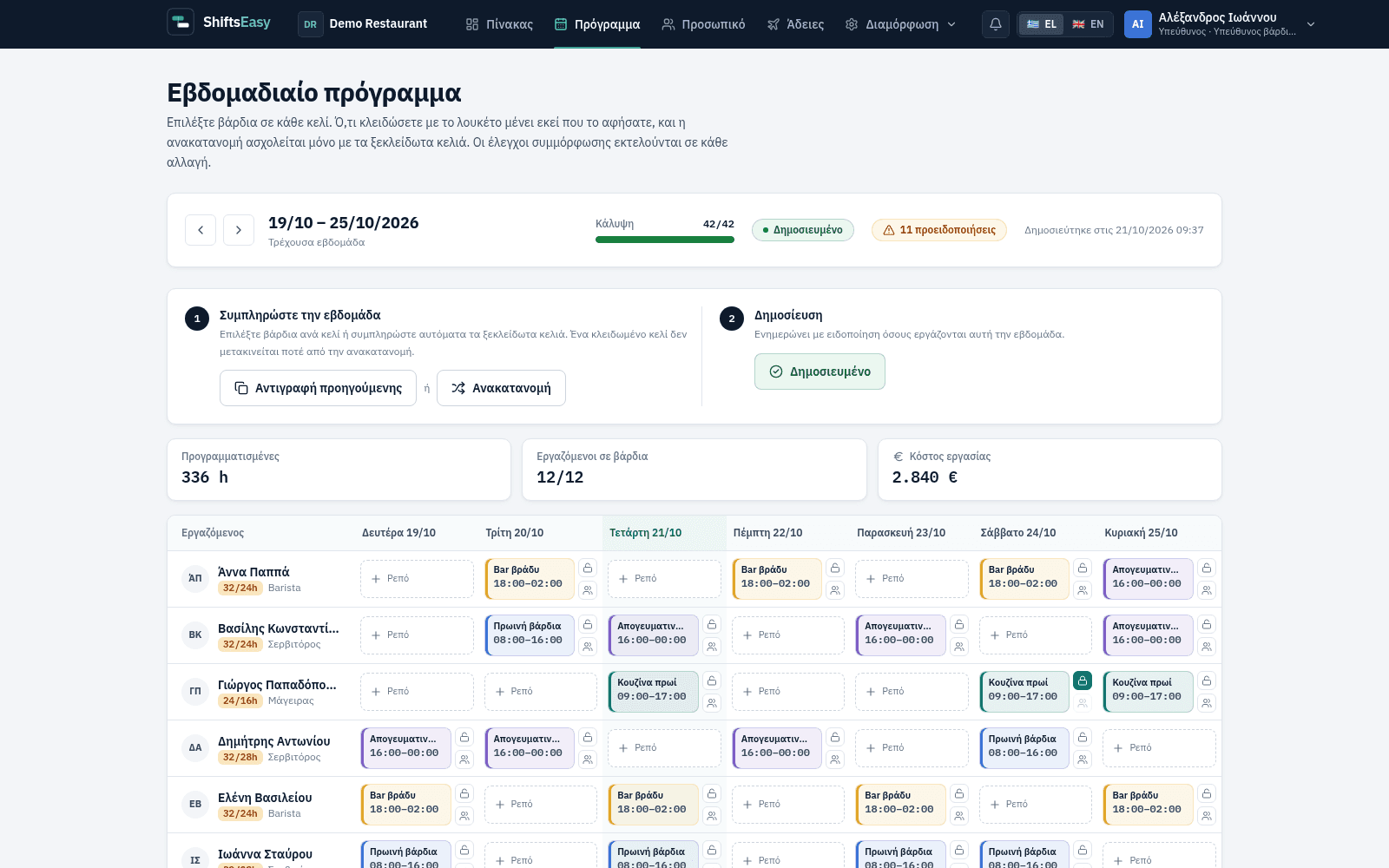Open the Αλέξανδρος Ιωάννου profile menu

point(1221,24)
